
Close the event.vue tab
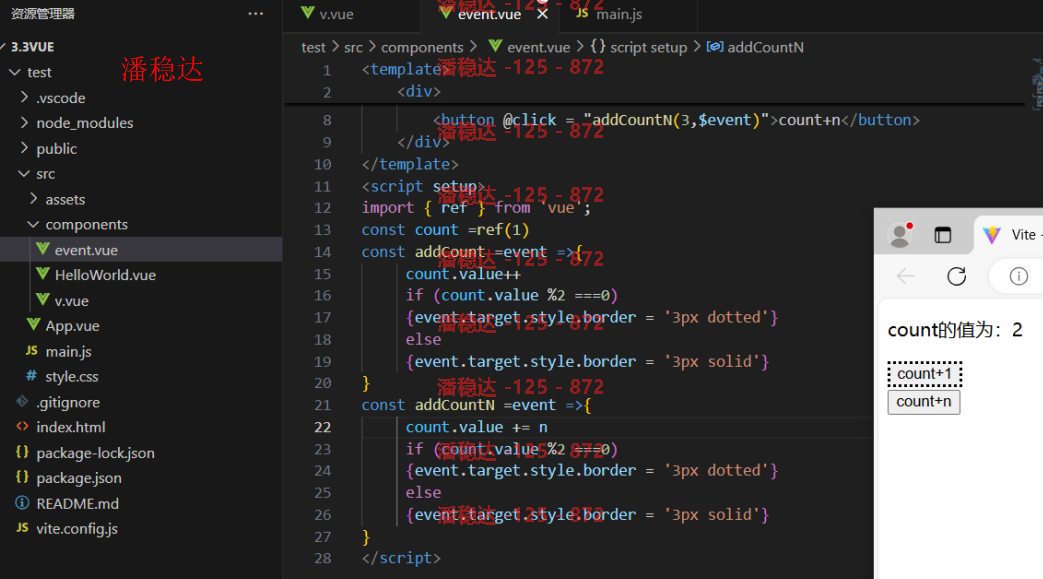pos(543,14)
